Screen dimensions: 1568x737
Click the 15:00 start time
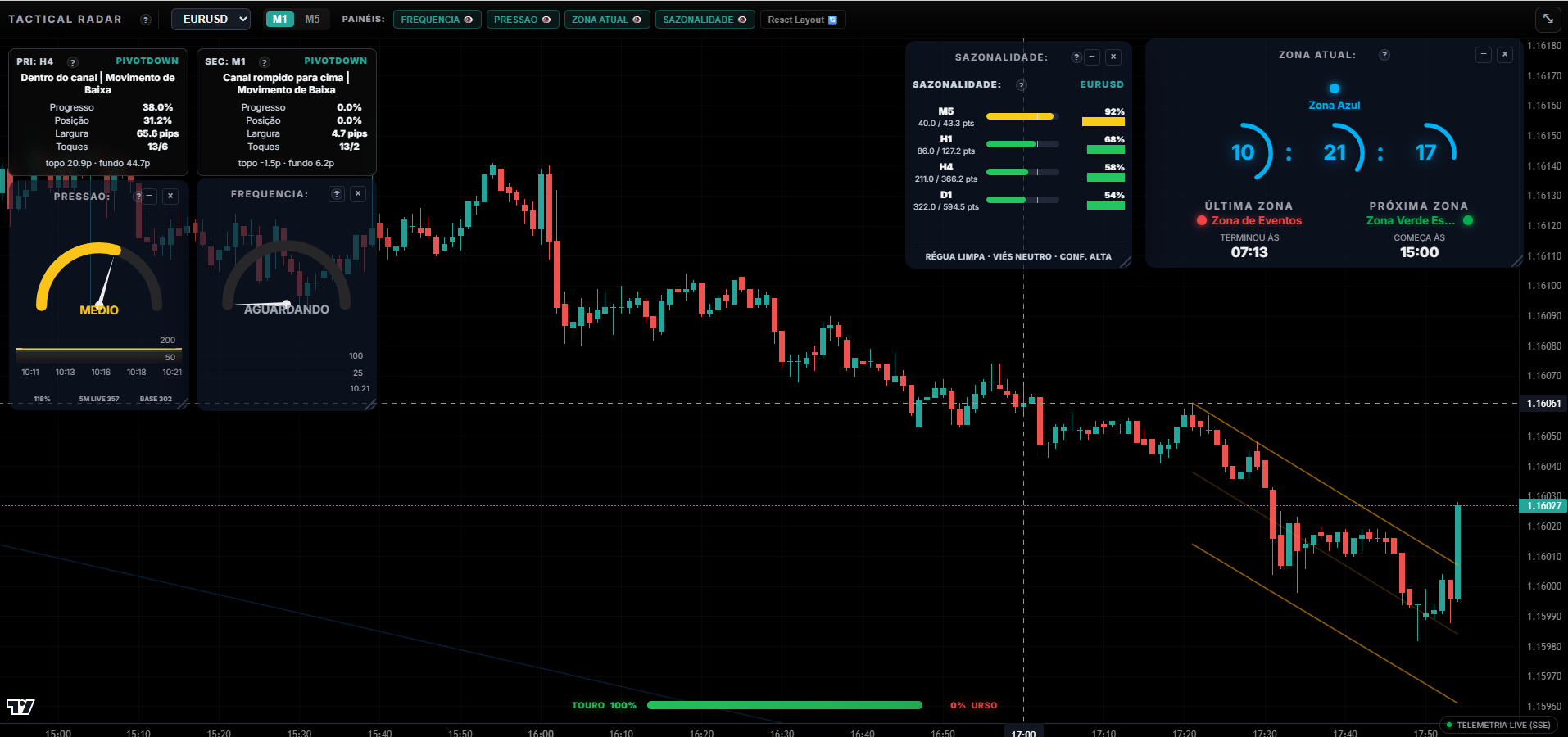1420,252
